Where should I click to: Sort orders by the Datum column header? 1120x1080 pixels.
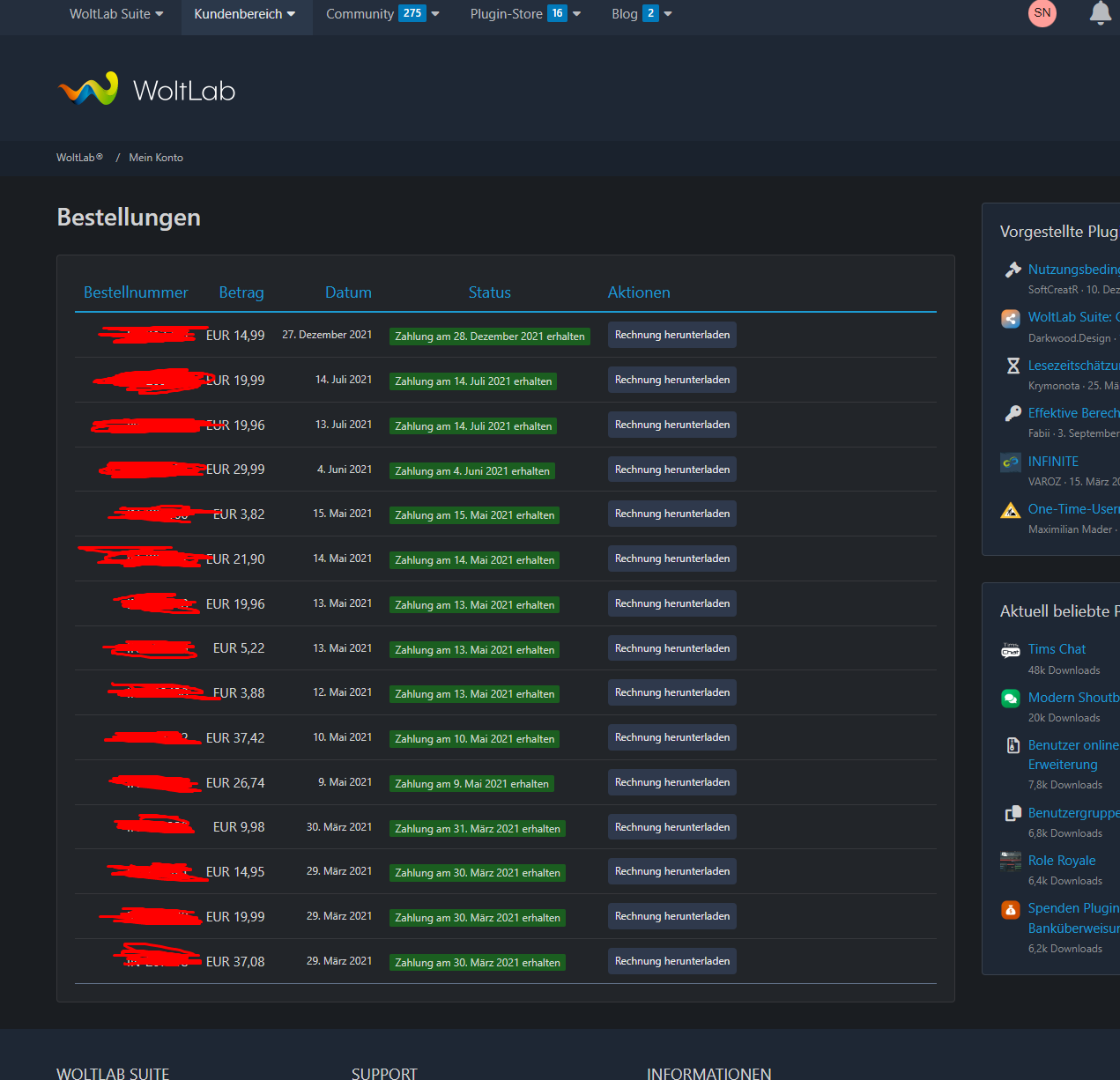(x=348, y=292)
